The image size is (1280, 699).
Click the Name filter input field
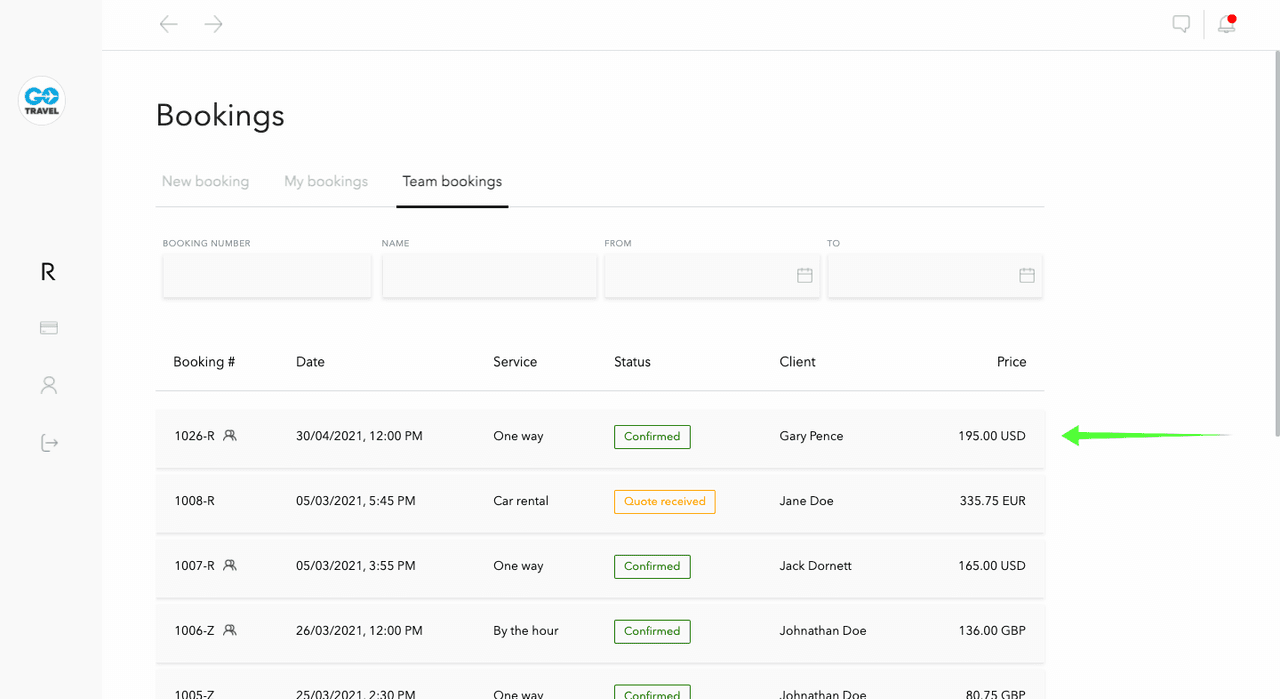pyautogui.click(x=489, y=275)
